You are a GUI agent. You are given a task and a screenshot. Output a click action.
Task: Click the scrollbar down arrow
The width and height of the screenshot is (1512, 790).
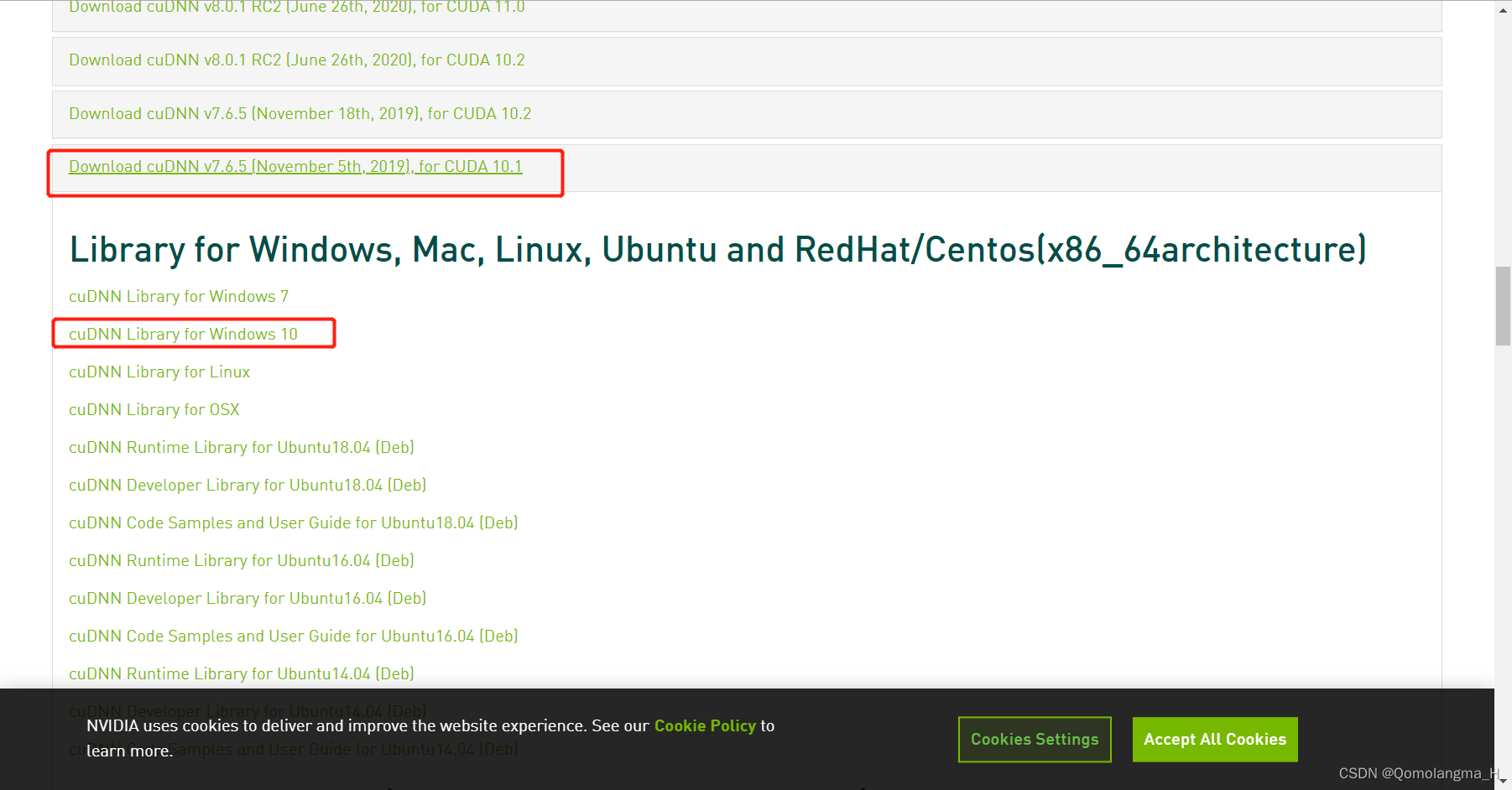click(1503, 781)
